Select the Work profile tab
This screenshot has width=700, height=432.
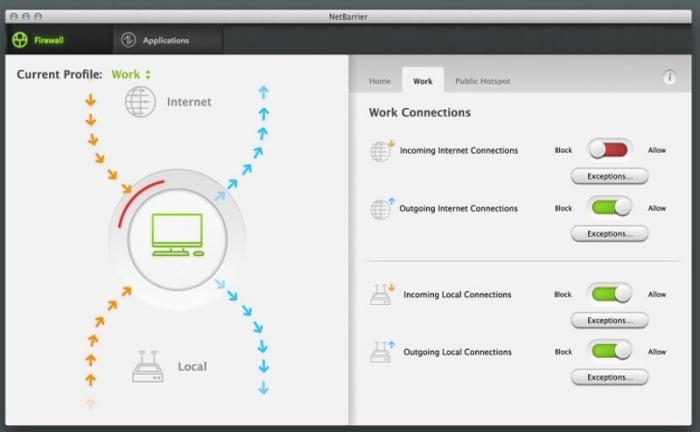point(423,81)
